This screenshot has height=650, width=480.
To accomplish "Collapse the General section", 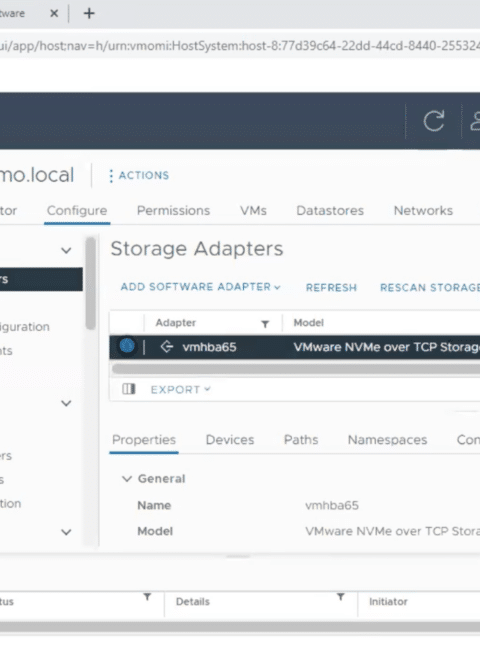I will coord(127,479).
